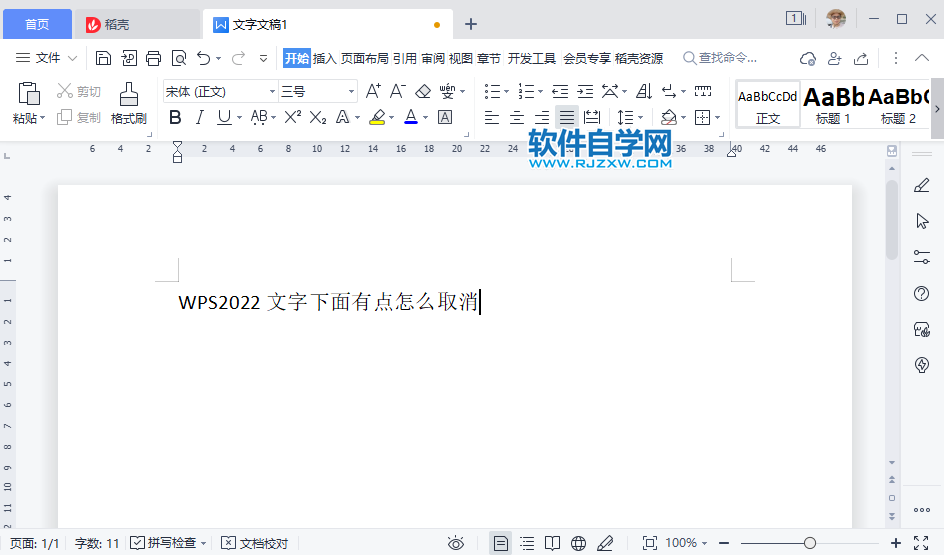The width and height of the screenshot is (944, 555).
Task: Click the Paste clipboard icon
Action: coord(29,95)
